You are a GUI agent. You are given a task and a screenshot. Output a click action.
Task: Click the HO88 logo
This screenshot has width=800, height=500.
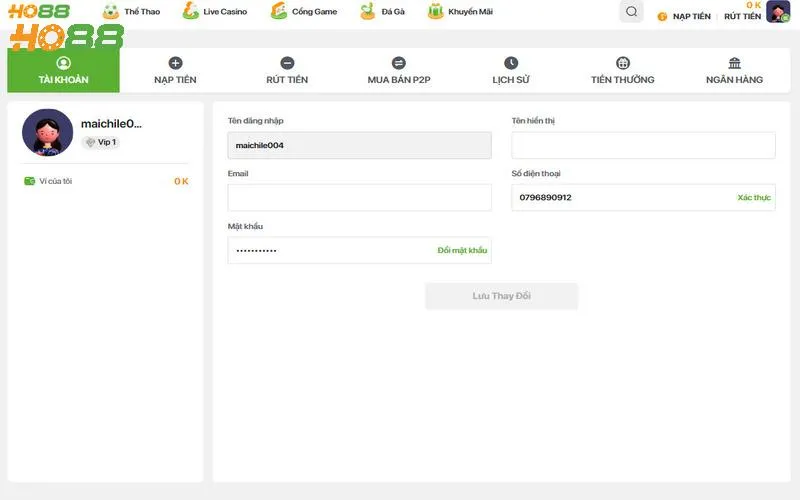coord(62,27)
